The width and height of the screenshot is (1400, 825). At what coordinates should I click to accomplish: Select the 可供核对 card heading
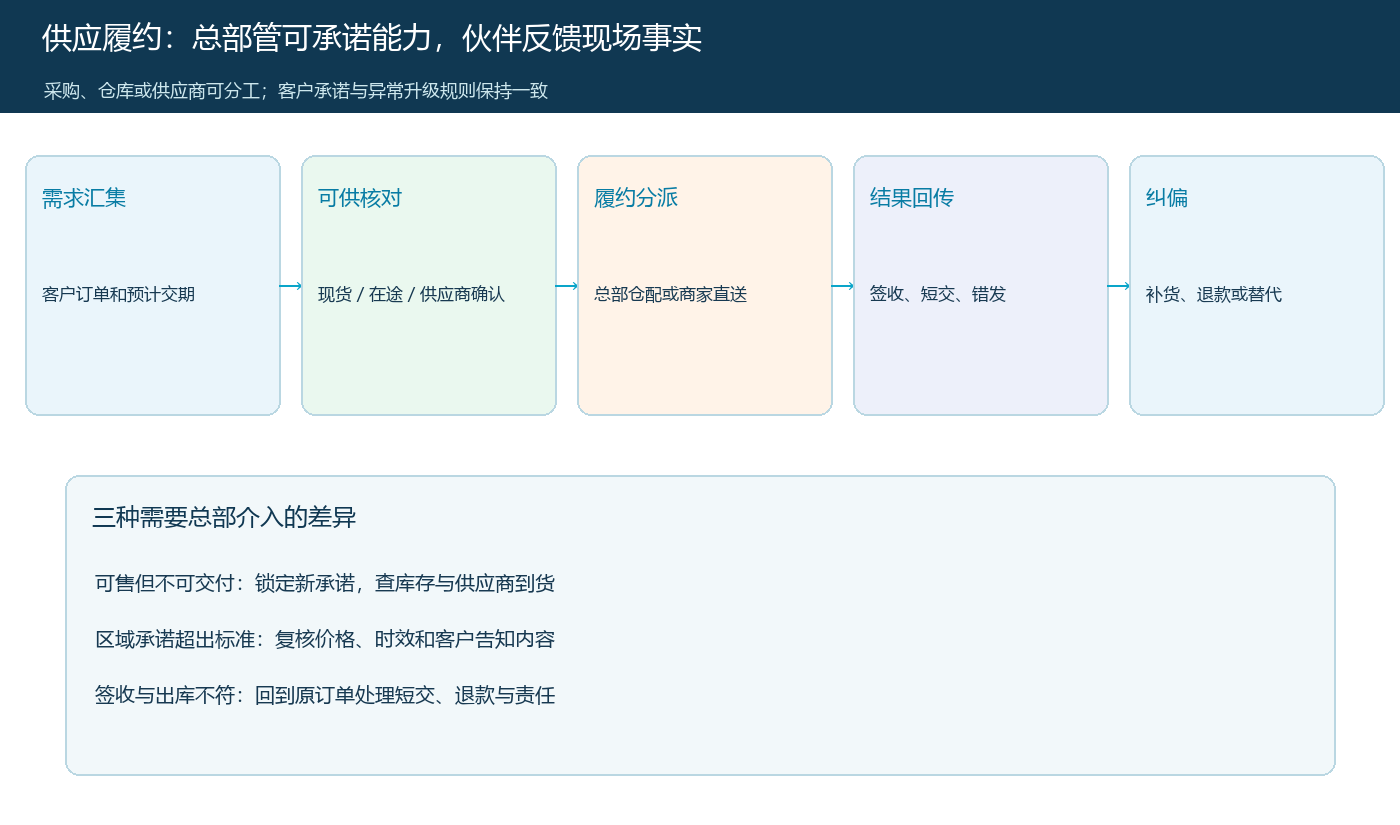tap(360, 198)
